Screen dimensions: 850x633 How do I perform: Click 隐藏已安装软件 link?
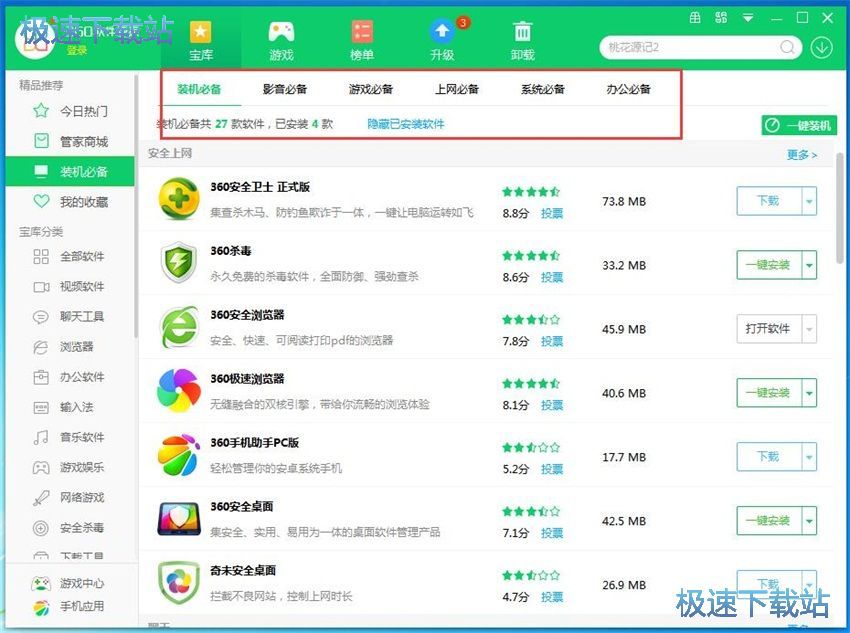click(x=405, y=124)
